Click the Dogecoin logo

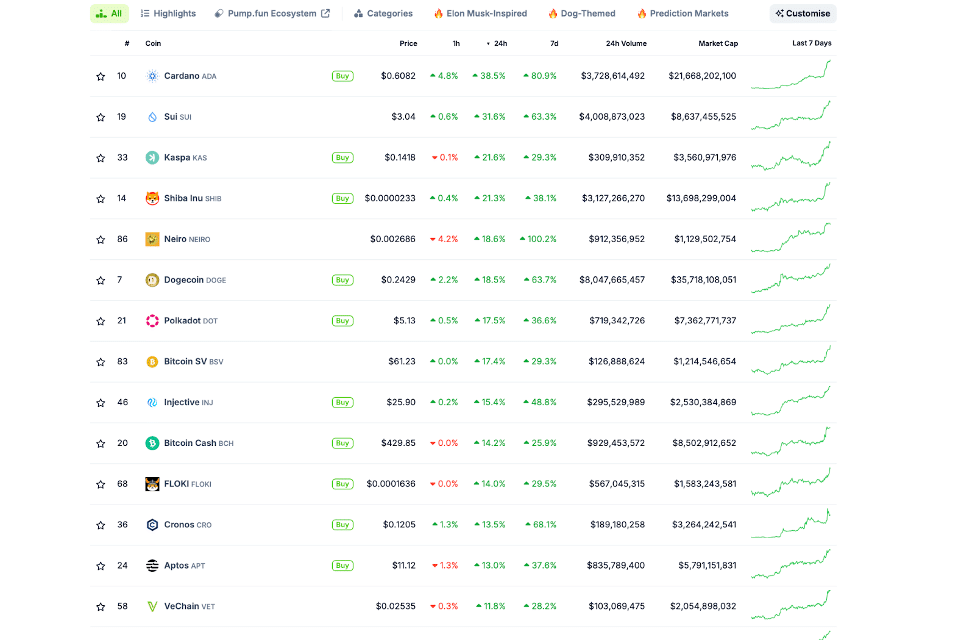coord(152,280)
